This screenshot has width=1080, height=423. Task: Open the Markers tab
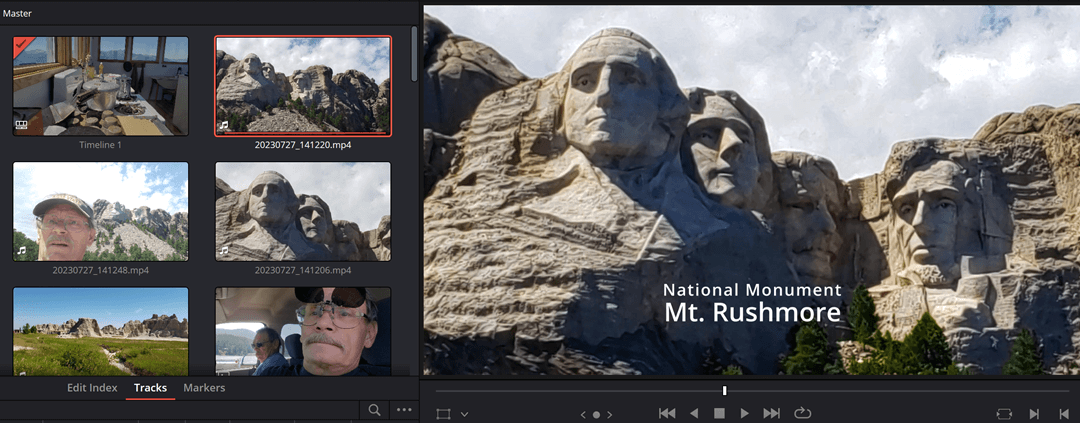click(x=204, y=388)
